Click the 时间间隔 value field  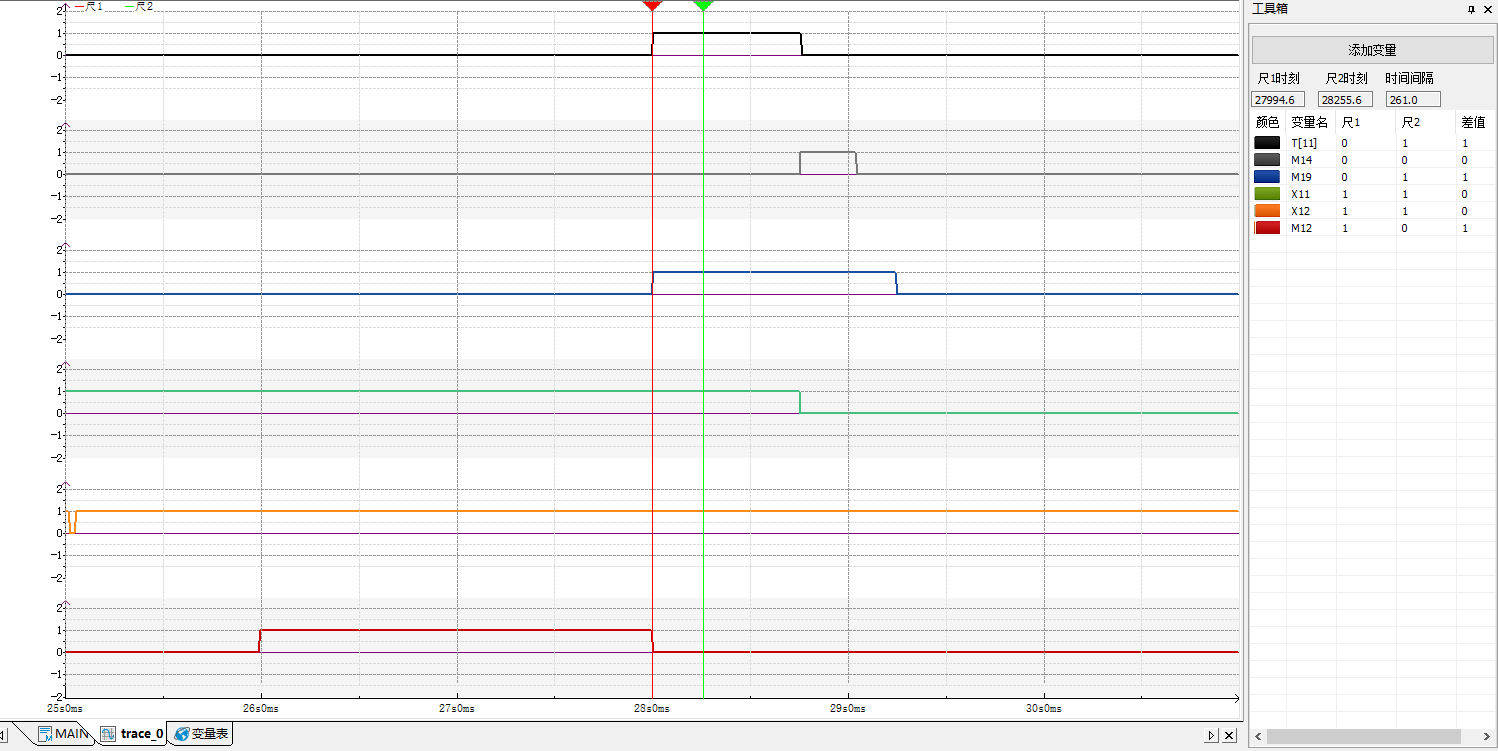[1413, 99]
